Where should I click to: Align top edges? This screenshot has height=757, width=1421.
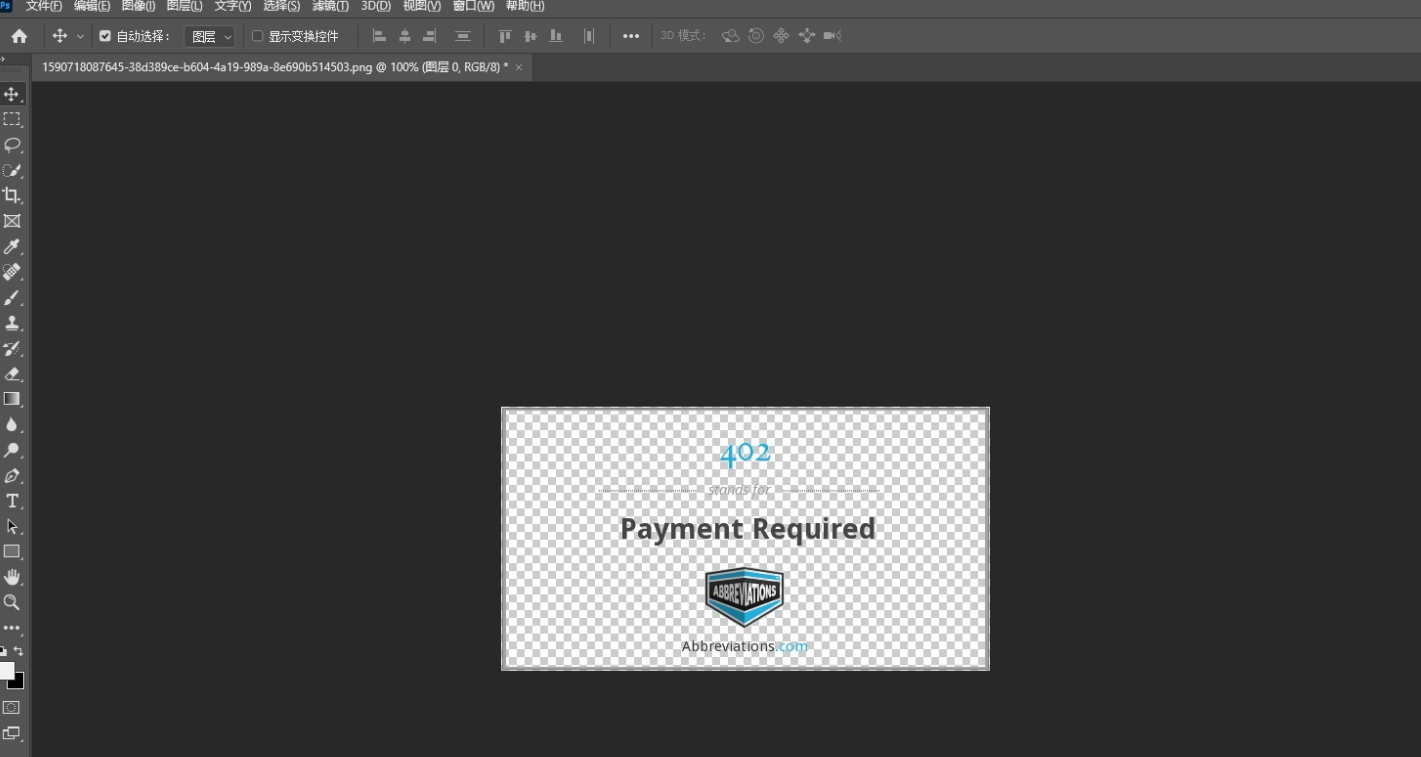(x=505, y=36)
